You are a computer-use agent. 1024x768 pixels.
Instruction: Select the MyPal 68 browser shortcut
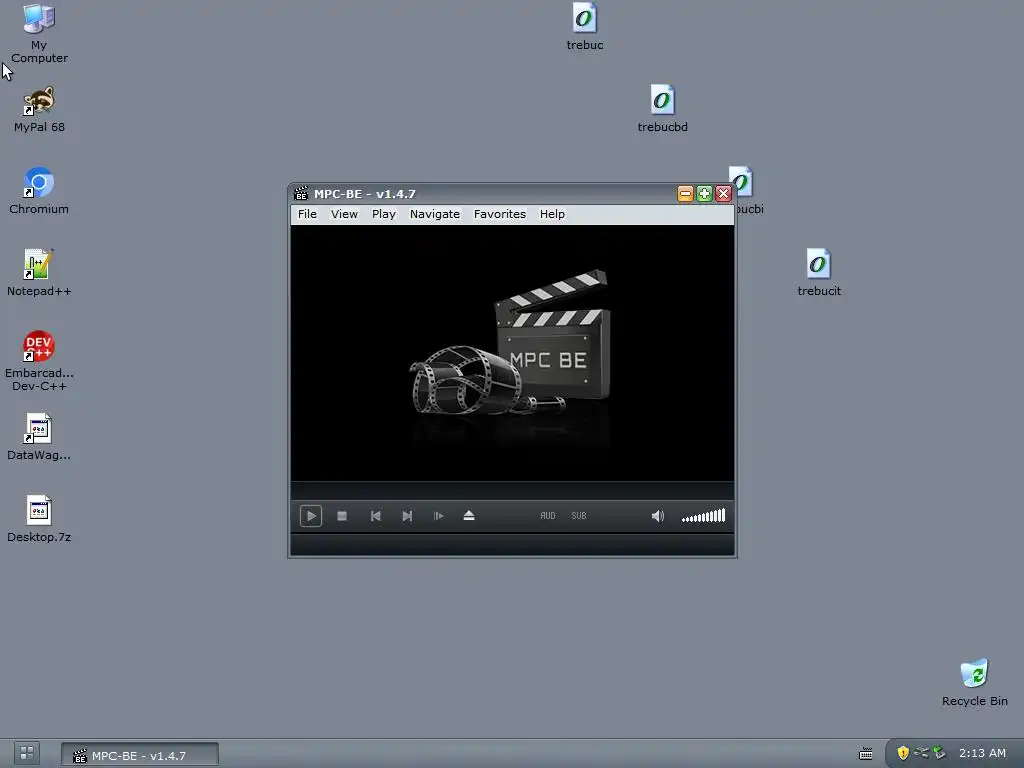[x=39, y=109]
